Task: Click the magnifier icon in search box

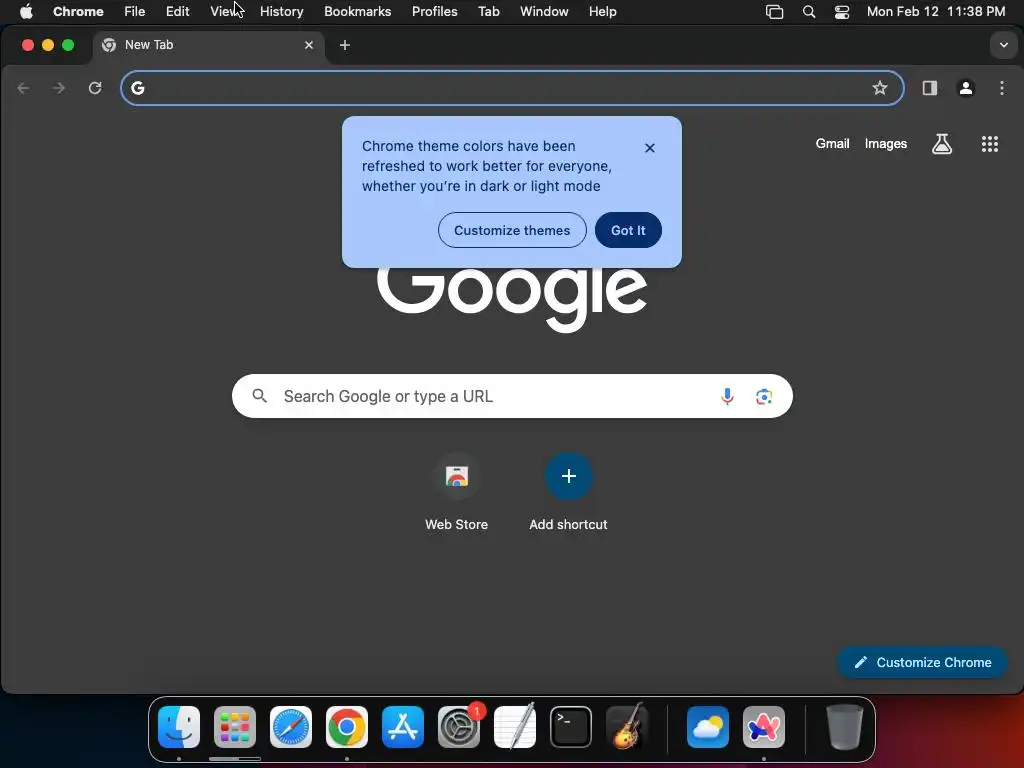Action: [260, 396]
